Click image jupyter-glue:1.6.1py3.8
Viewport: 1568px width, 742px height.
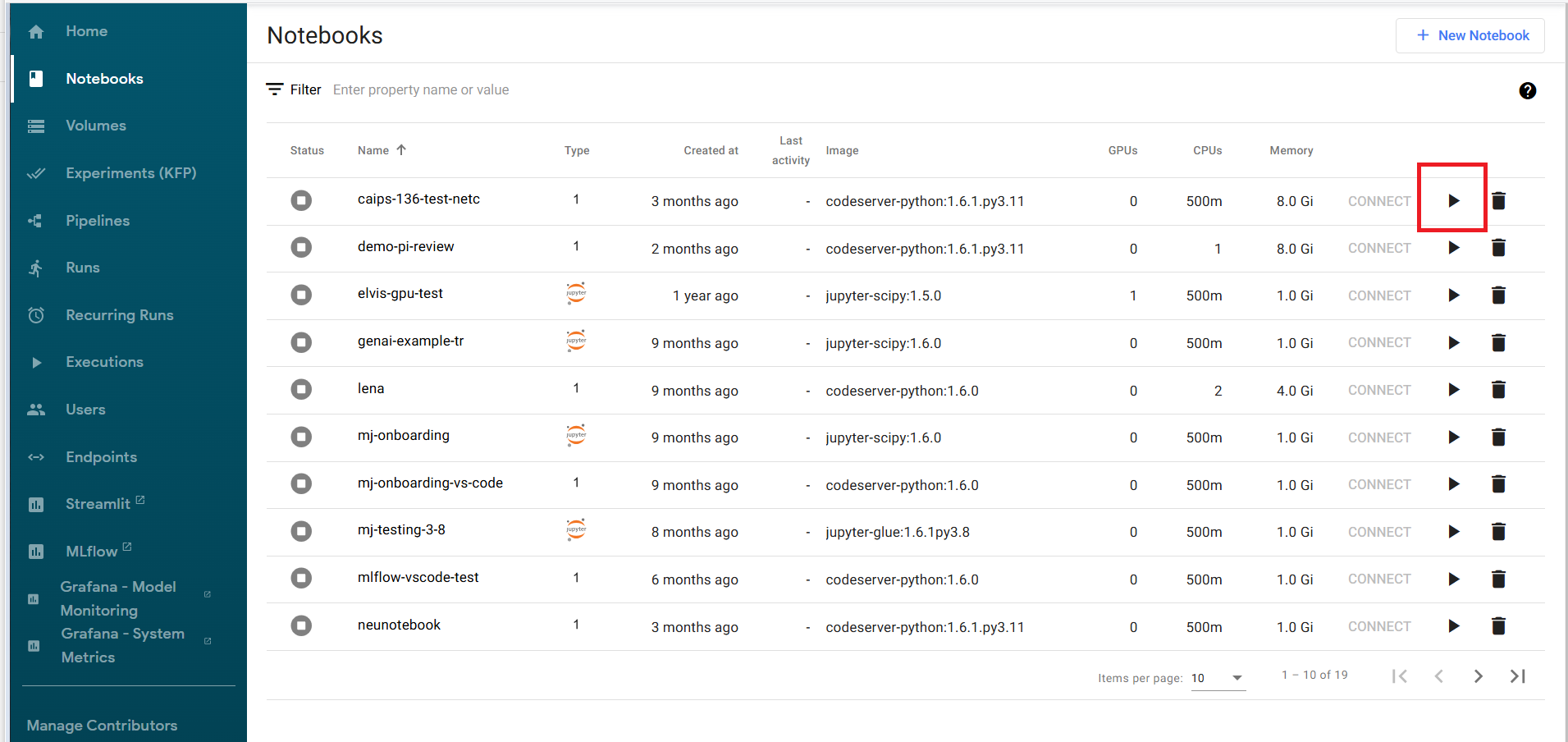[x=898, y=532]
